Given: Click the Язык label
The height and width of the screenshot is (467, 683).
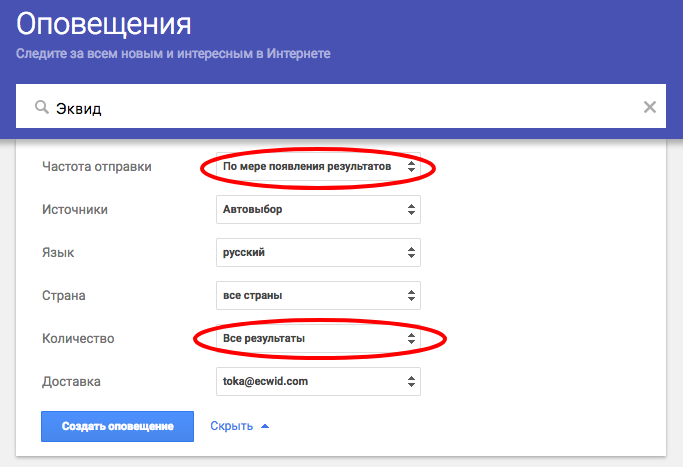Looking at the screenshot, I should (x=58, y=253).
